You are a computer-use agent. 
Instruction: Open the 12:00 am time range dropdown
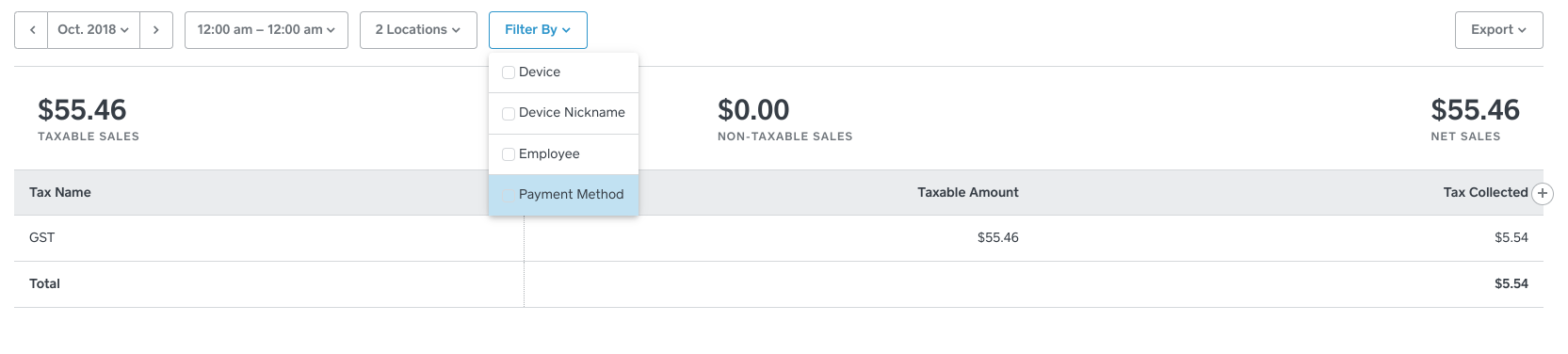[267, 30]
